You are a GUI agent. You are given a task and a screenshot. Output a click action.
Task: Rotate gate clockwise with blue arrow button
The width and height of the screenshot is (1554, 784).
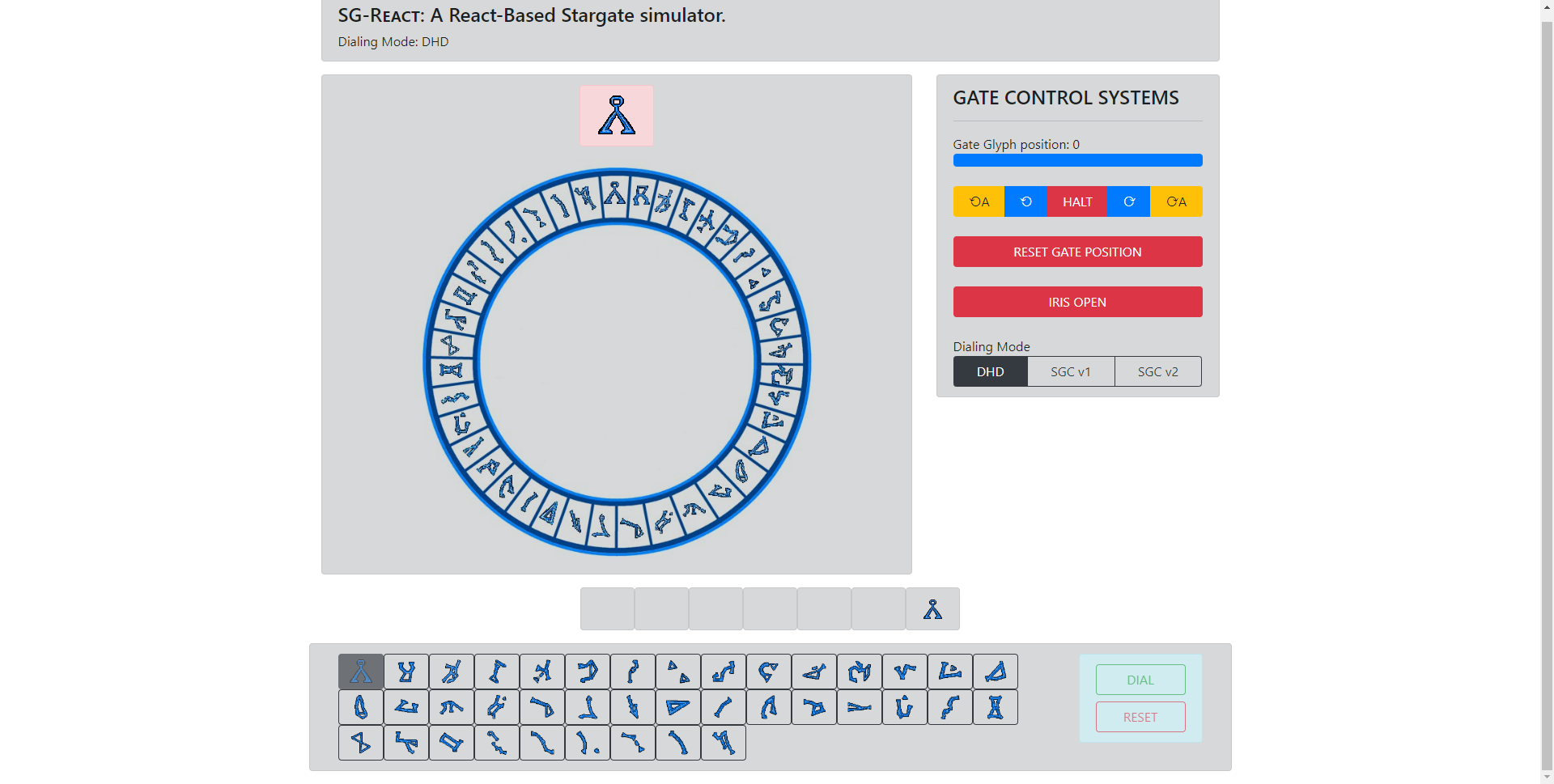click(x=1128, y=201)
